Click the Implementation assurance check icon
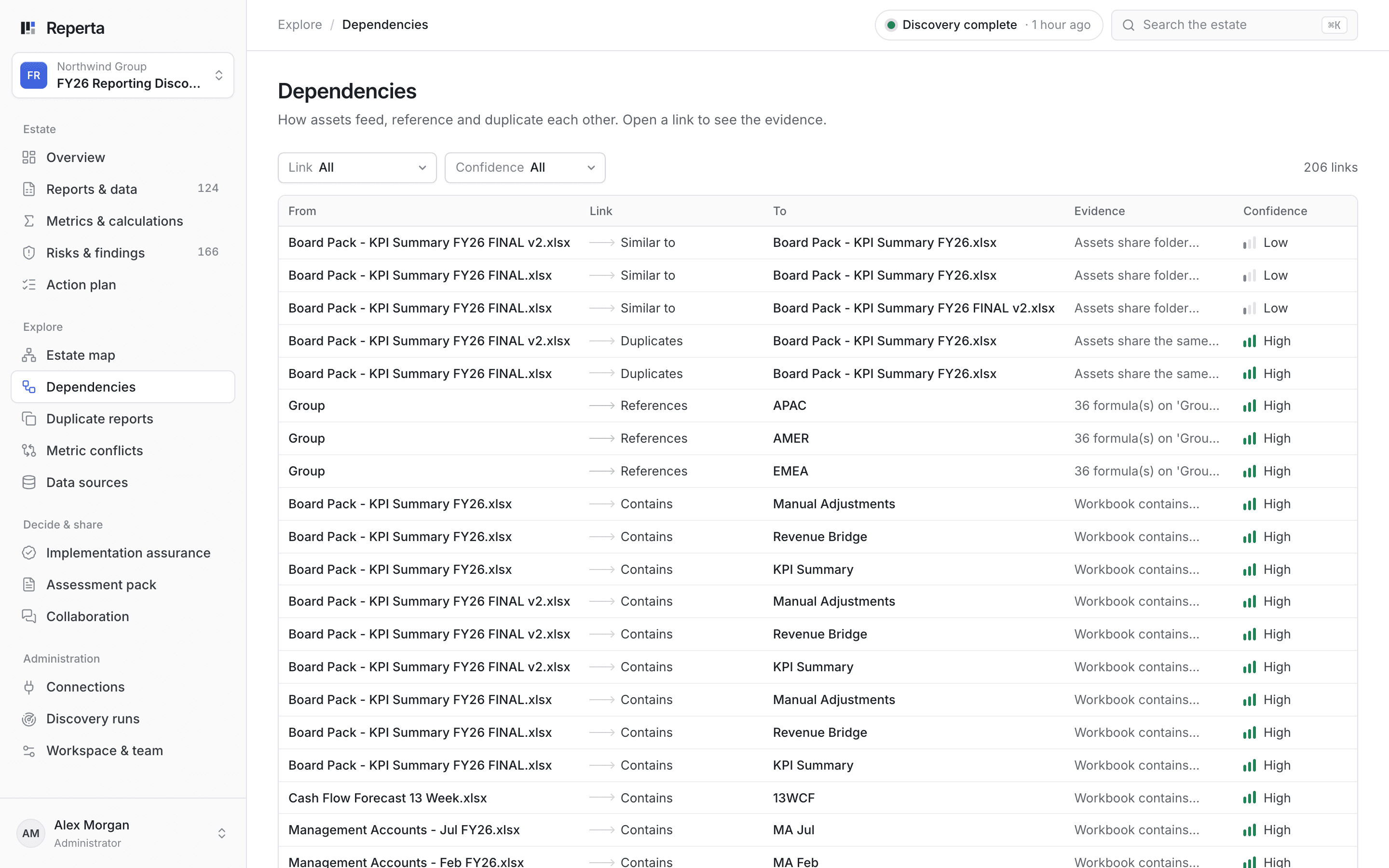The width and height of the screenshot is (1389, 868). (29, 553)
